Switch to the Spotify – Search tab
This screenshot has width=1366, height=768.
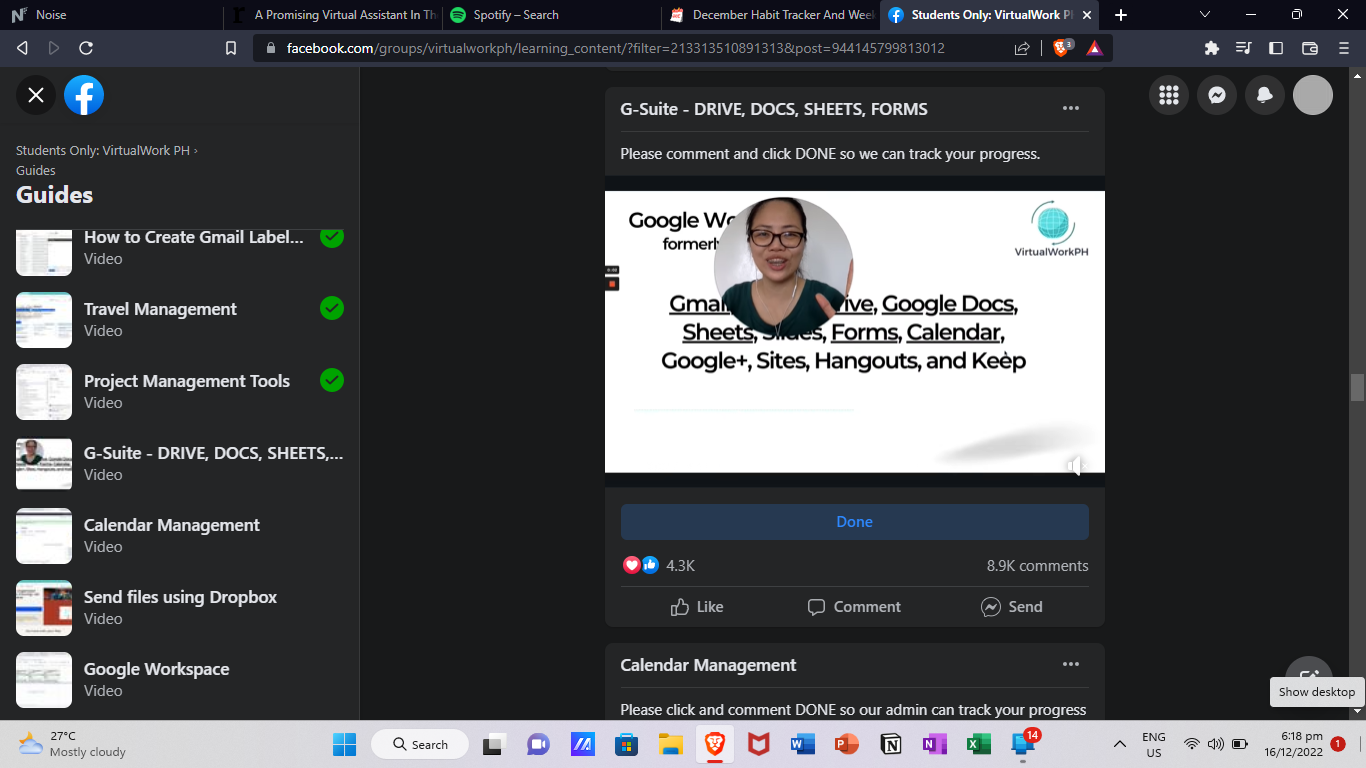[552, 15]
